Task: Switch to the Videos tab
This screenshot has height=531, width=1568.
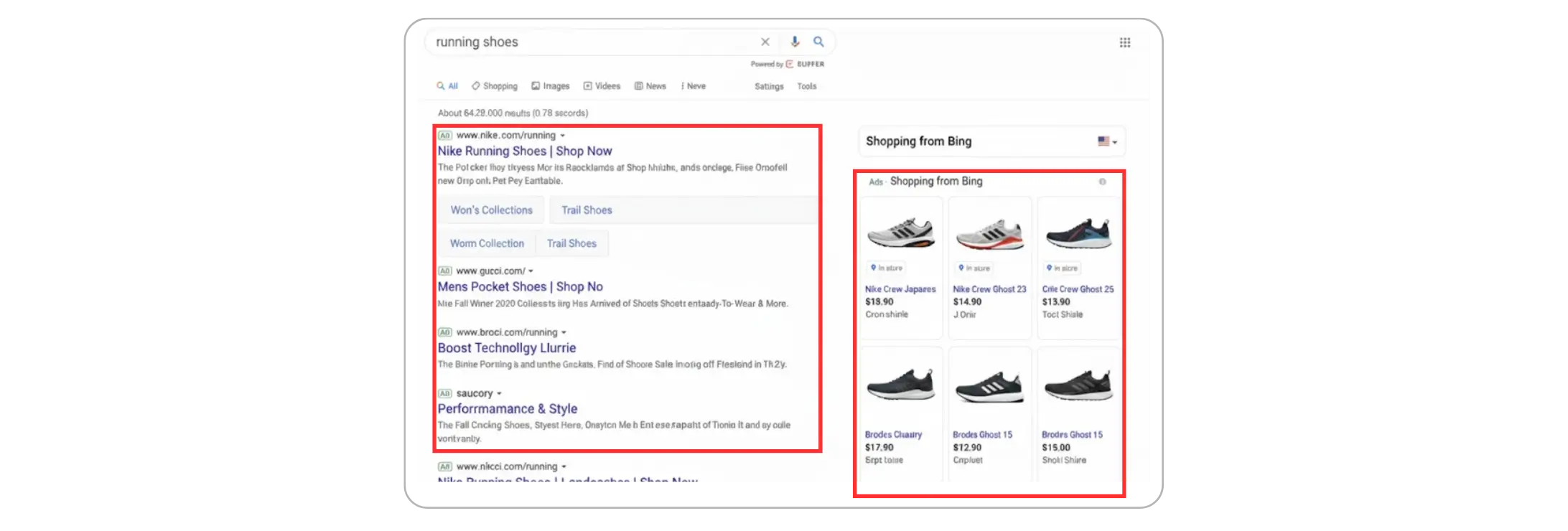Action: point(602,86)
